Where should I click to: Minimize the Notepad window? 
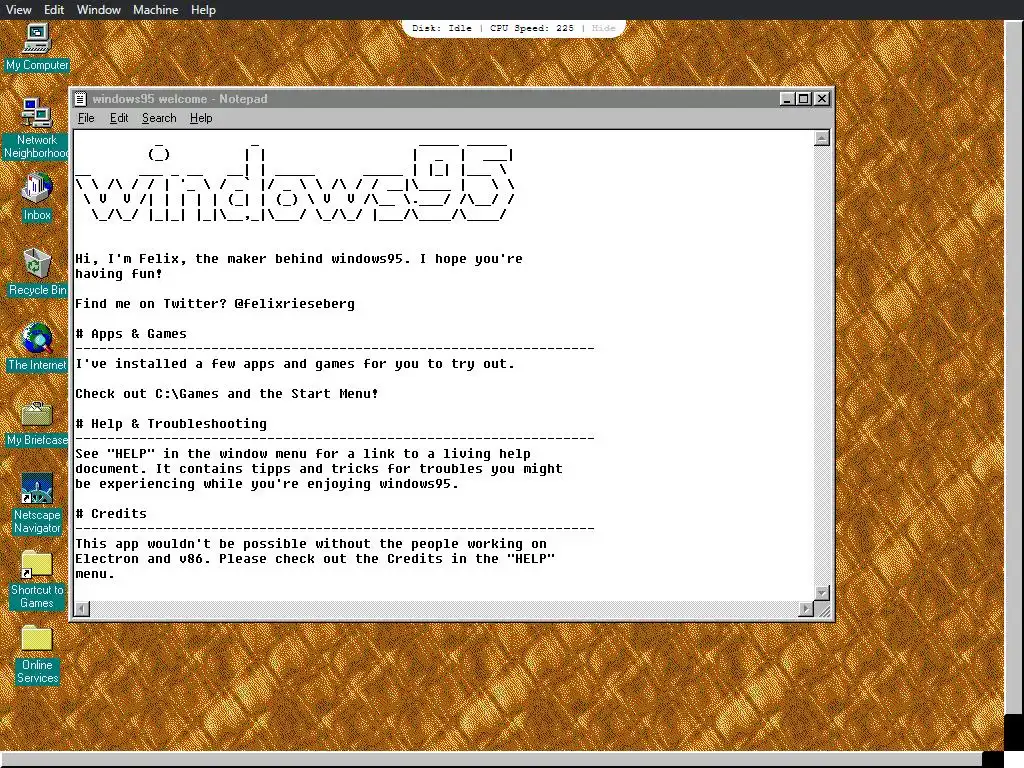pyautogui.click(x=787, y=99)
